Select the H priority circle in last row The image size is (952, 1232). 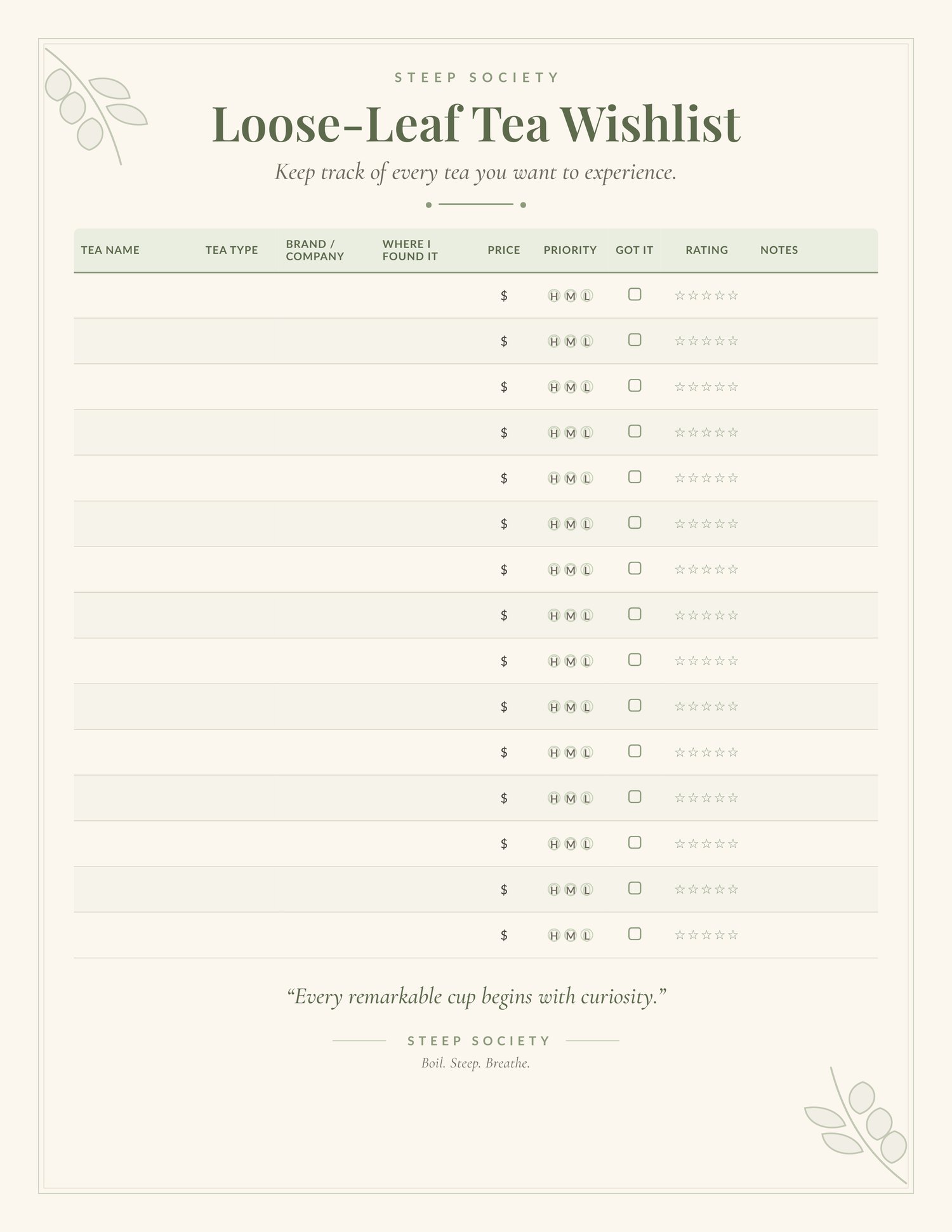click(x=554, y=936)
